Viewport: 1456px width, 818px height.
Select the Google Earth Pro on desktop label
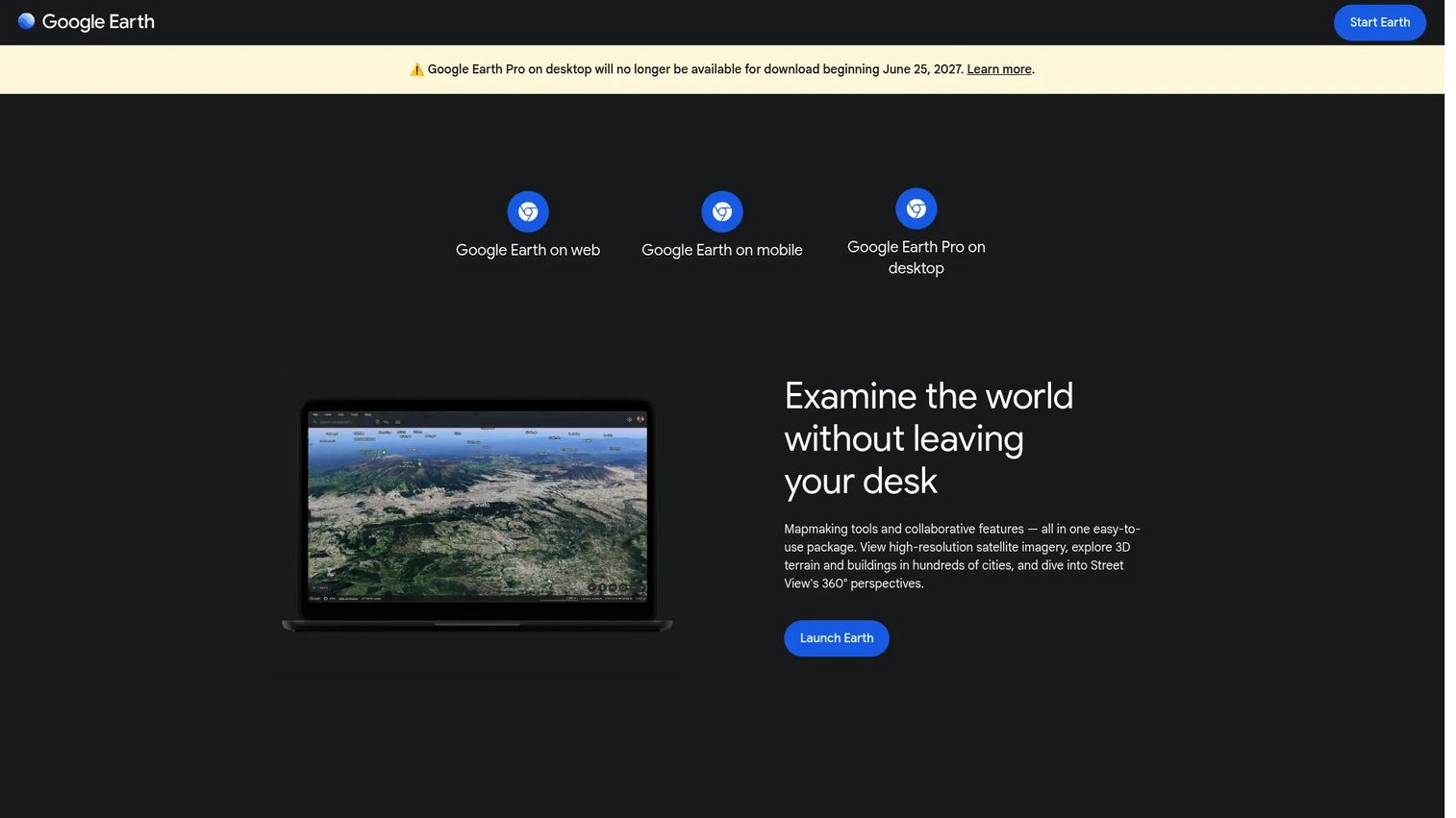[x=916, y=258]
